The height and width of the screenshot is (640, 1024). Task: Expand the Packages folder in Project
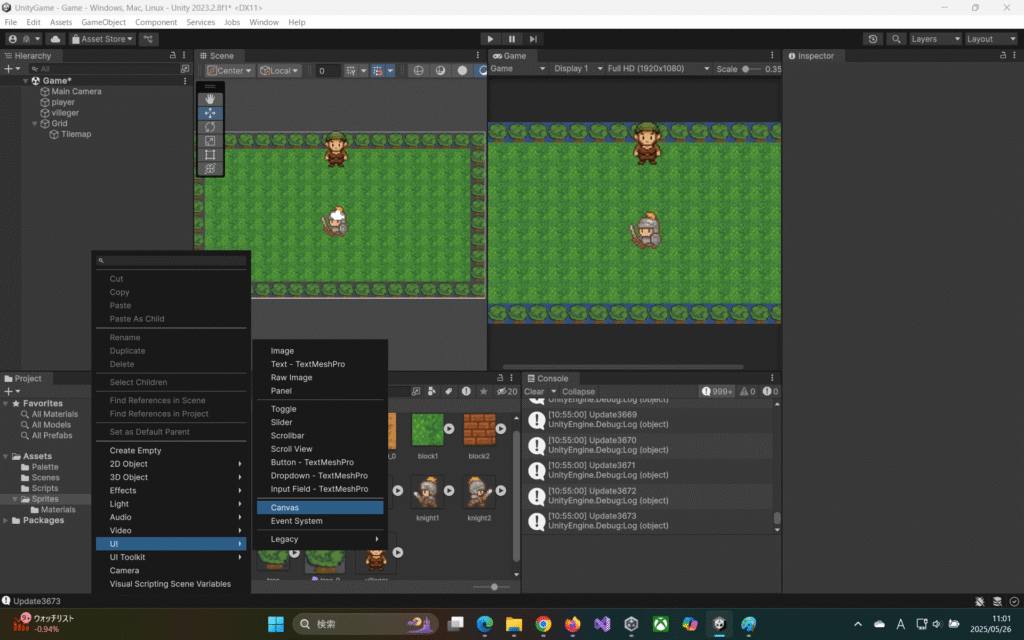pyautogui.click(x=6, y=520)
